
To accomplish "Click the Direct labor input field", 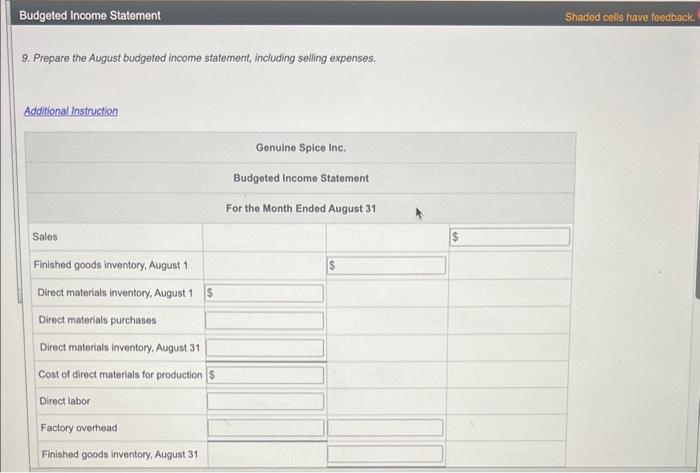I will (x=266, y=401).
